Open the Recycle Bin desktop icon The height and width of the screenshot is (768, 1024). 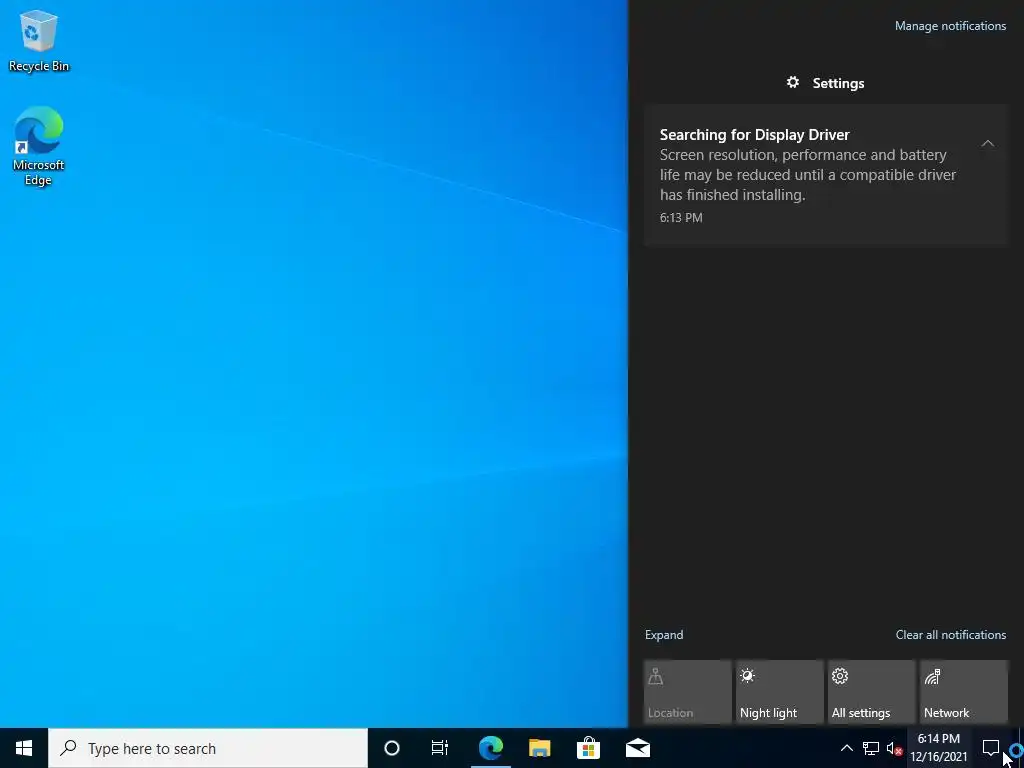[39, 40]
